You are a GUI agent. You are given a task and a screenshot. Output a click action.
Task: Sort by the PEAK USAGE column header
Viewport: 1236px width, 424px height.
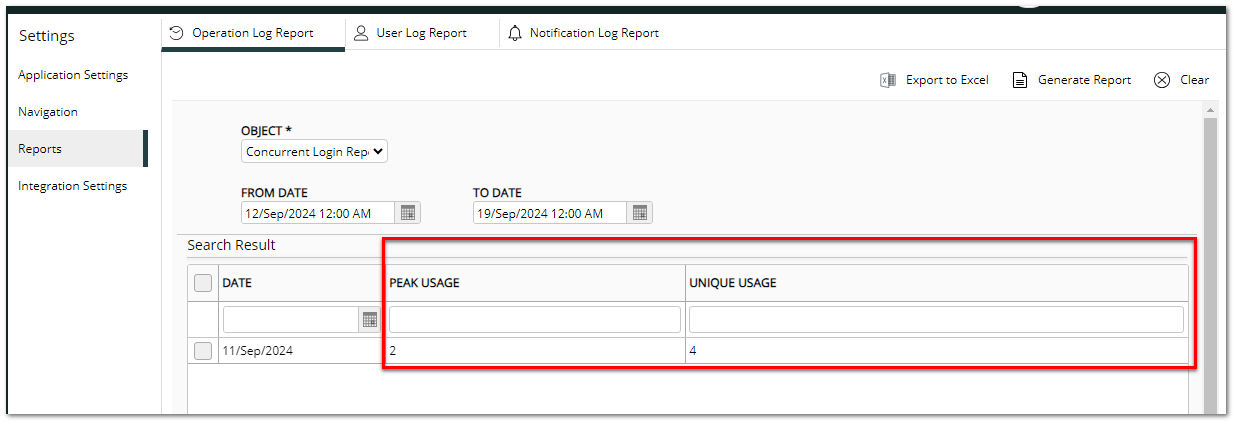point(424,283)
